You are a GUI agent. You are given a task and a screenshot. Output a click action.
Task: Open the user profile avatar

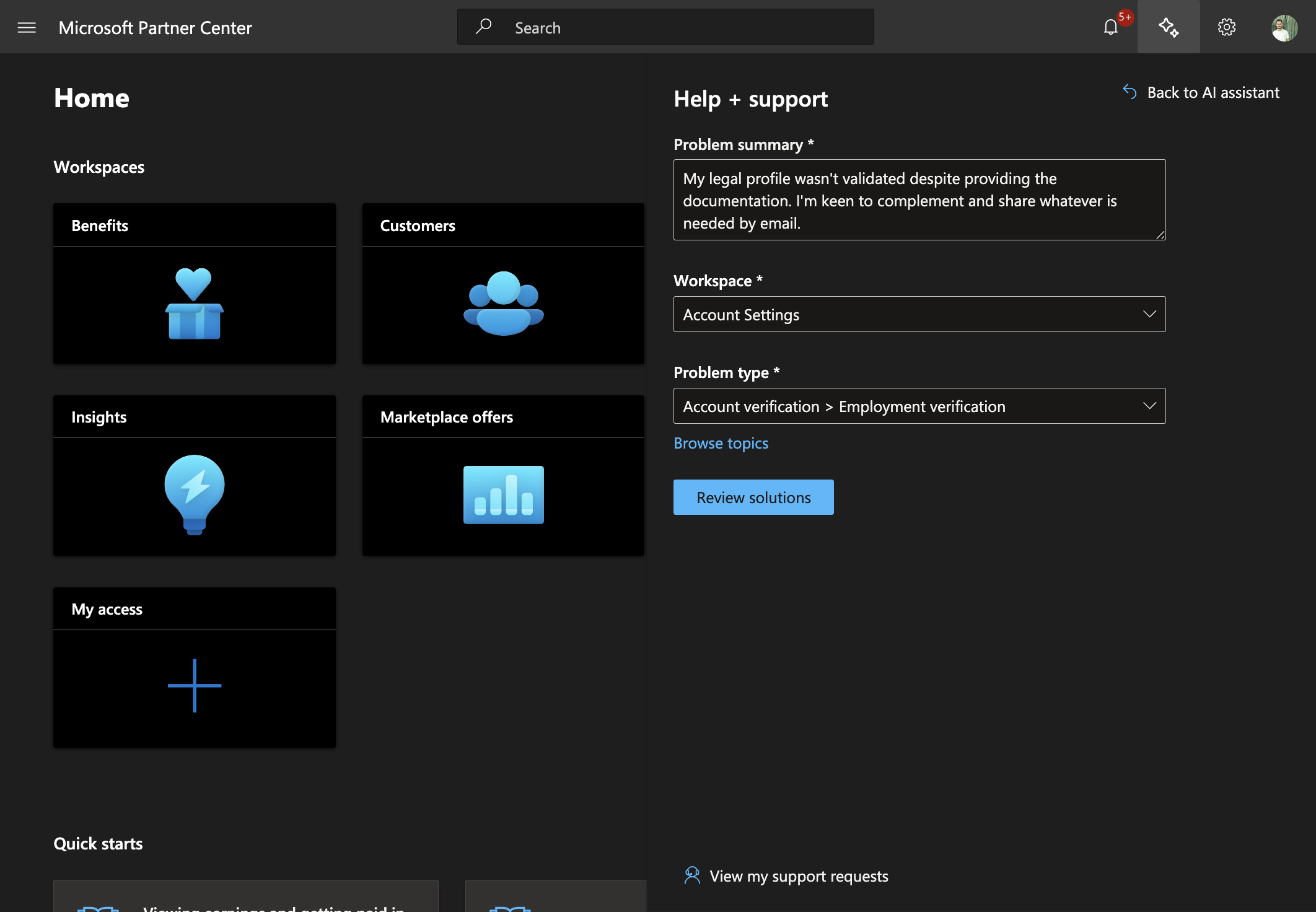[1284, 28]
